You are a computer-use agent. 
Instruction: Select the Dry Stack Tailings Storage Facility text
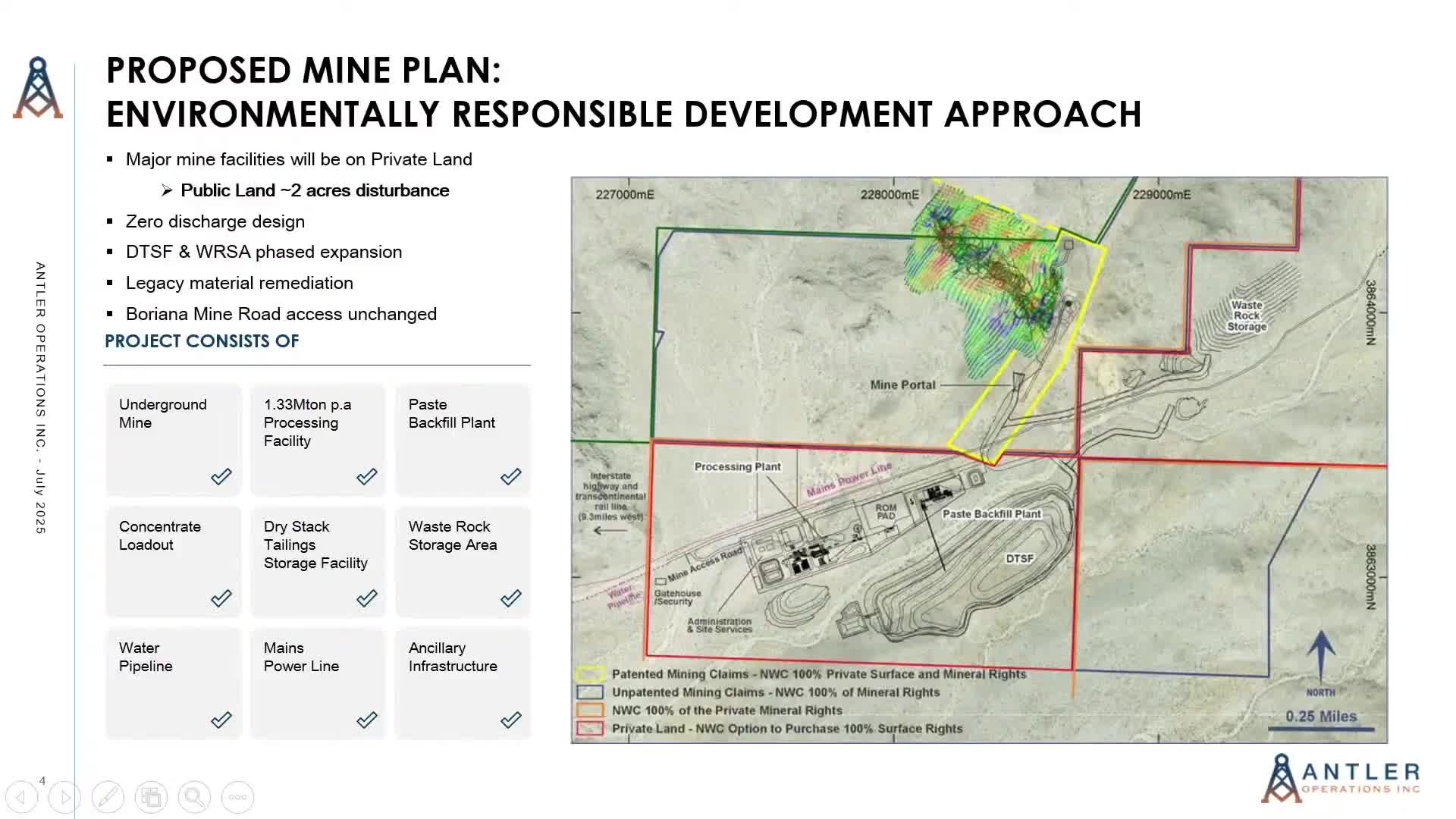tap(315, 544)
